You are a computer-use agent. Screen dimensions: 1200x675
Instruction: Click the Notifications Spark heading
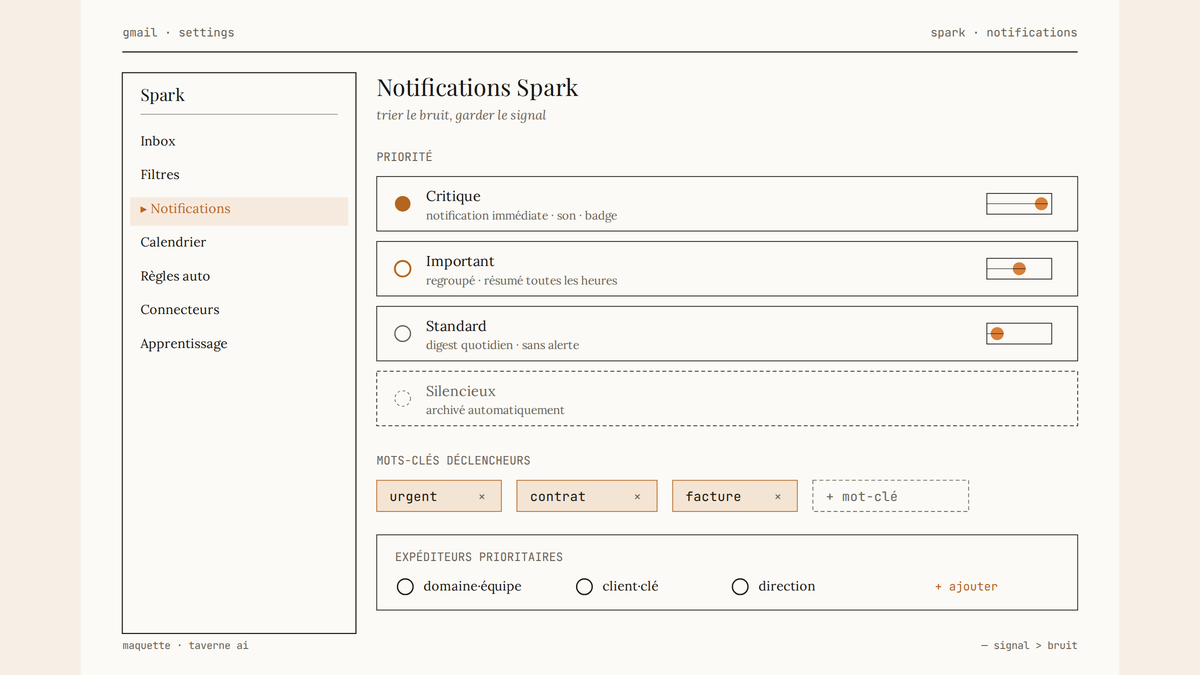coord(478,88)
